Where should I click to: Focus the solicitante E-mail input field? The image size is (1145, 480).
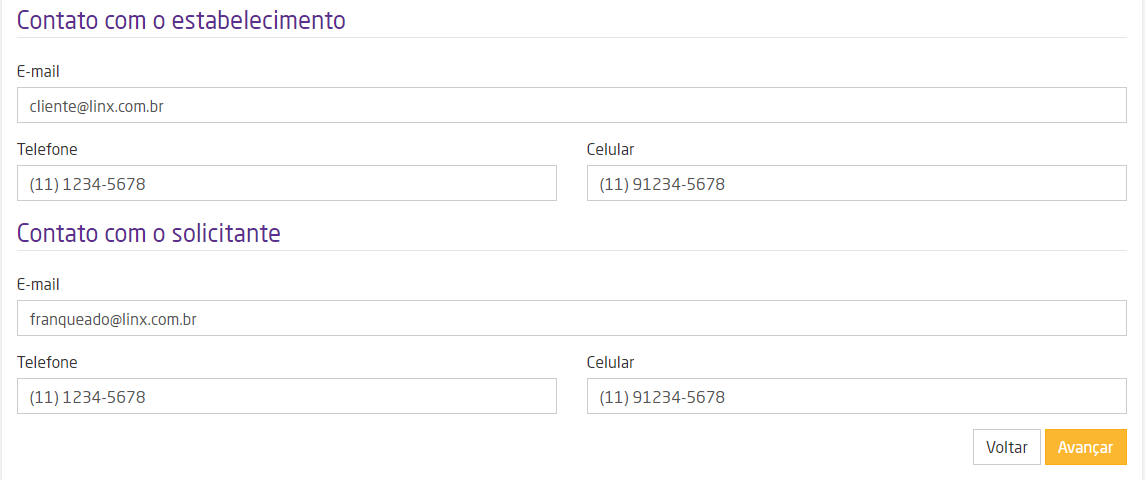tap(571, 318)
